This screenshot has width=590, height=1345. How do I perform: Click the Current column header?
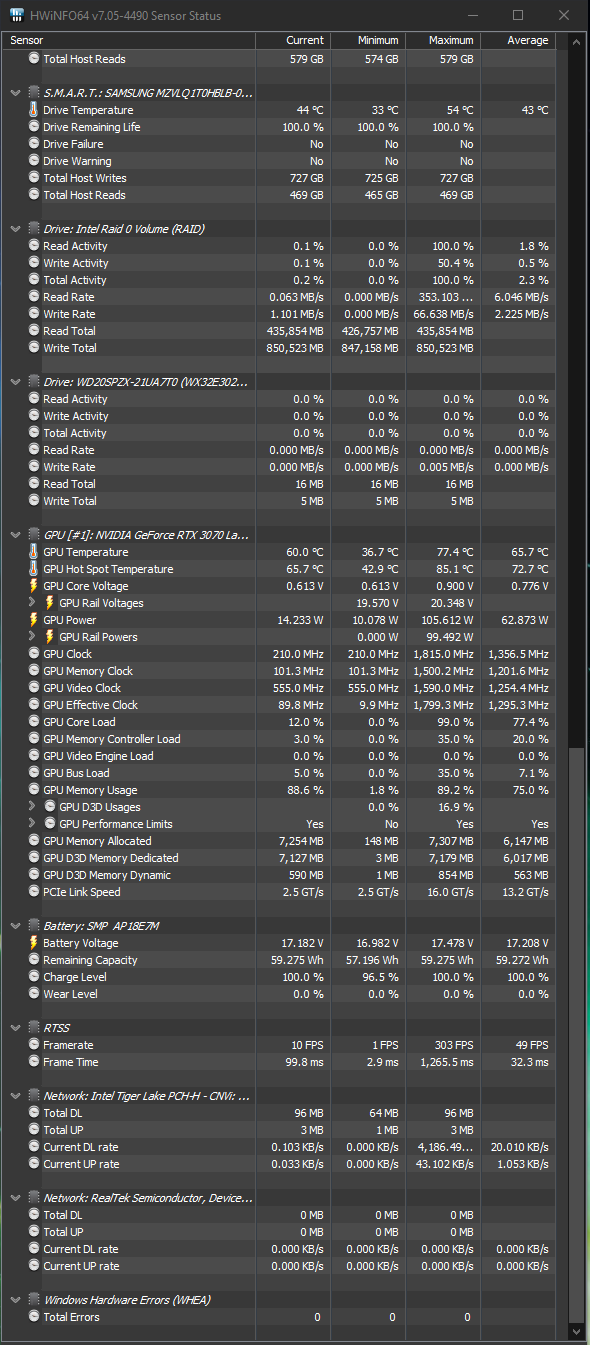point(293,40)
